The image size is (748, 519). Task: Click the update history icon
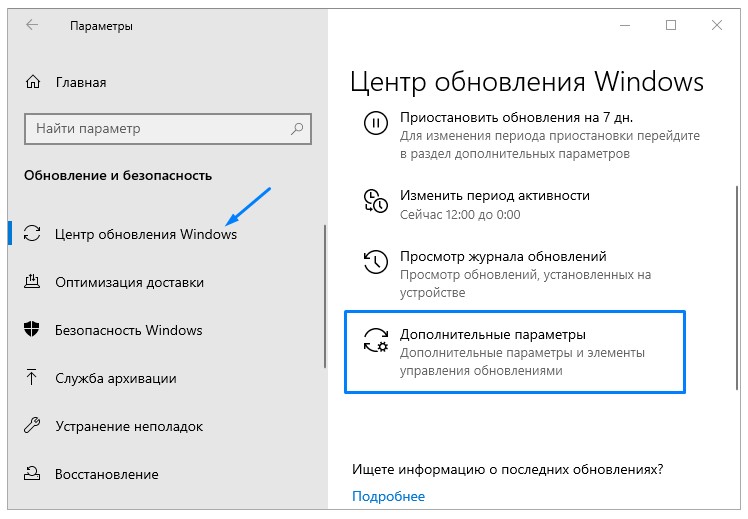point(374,262)
